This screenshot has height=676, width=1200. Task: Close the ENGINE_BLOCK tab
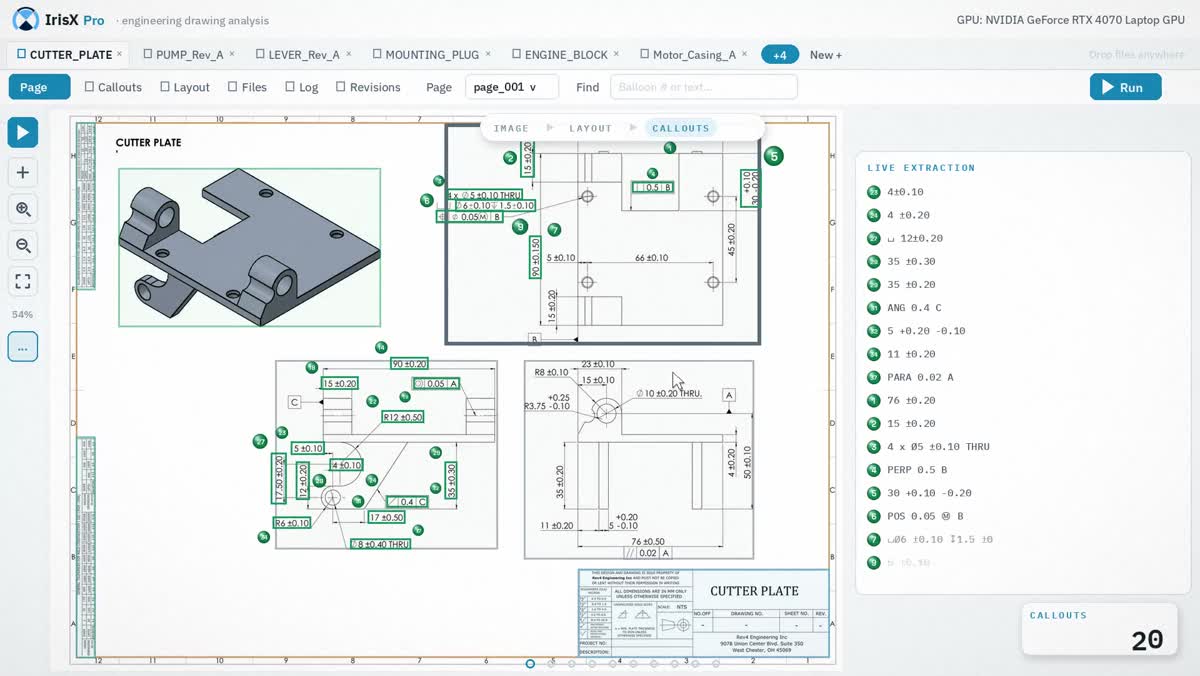click(x=616, y=54)
